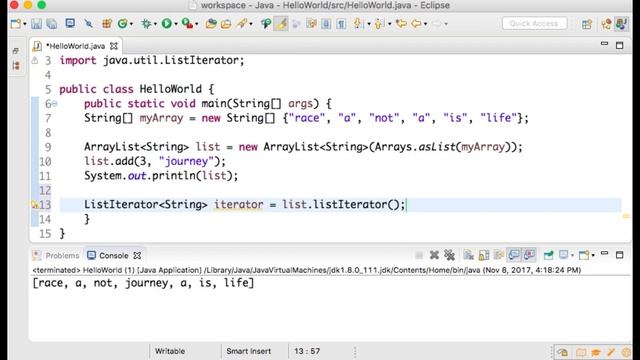Toggle Skip All Breakpoints icon
The height and width of the screenshot is (360, 640).
[88, 24]
